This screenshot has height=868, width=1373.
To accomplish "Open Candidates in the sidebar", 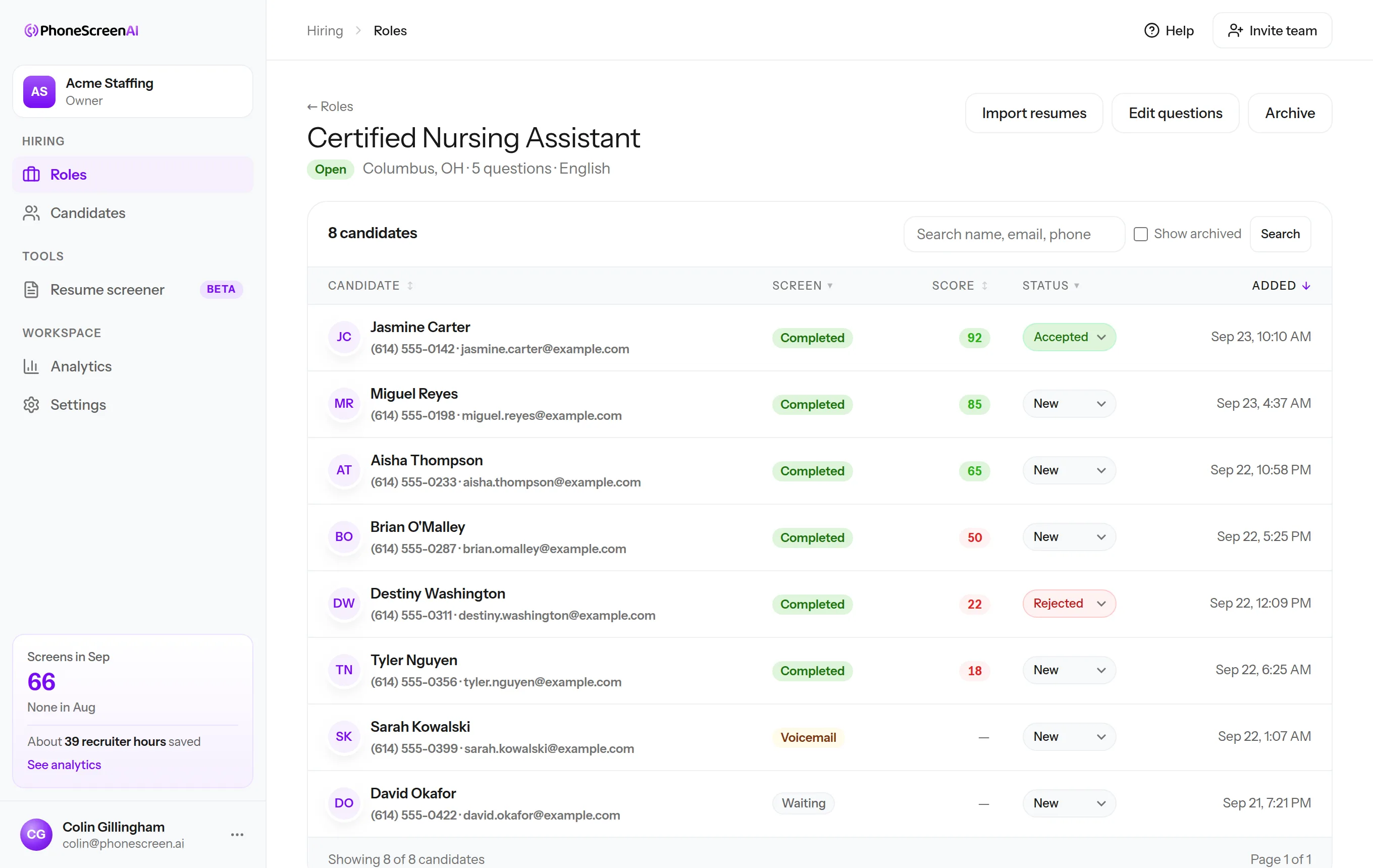I will (x=132, y=212).
